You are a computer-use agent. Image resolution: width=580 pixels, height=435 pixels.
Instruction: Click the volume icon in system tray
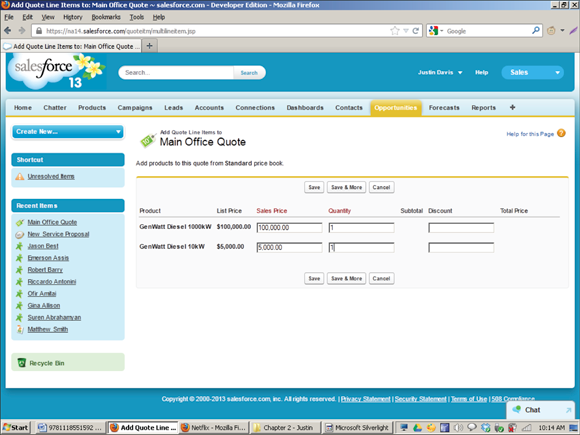tap(458, 427)
